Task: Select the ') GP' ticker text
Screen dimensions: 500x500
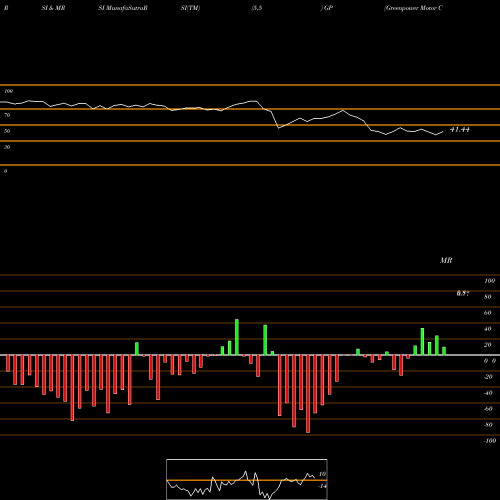Action: (x=327, y=8)
